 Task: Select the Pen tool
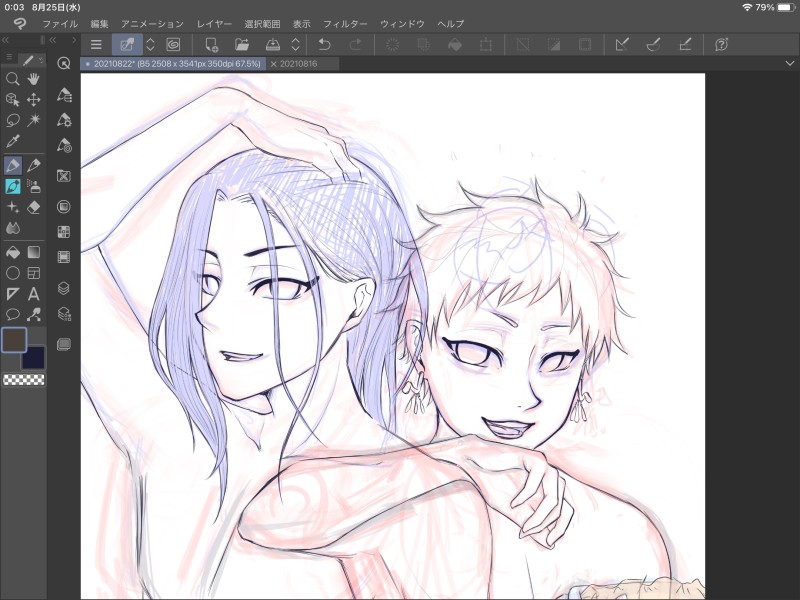tap(13, 165)
